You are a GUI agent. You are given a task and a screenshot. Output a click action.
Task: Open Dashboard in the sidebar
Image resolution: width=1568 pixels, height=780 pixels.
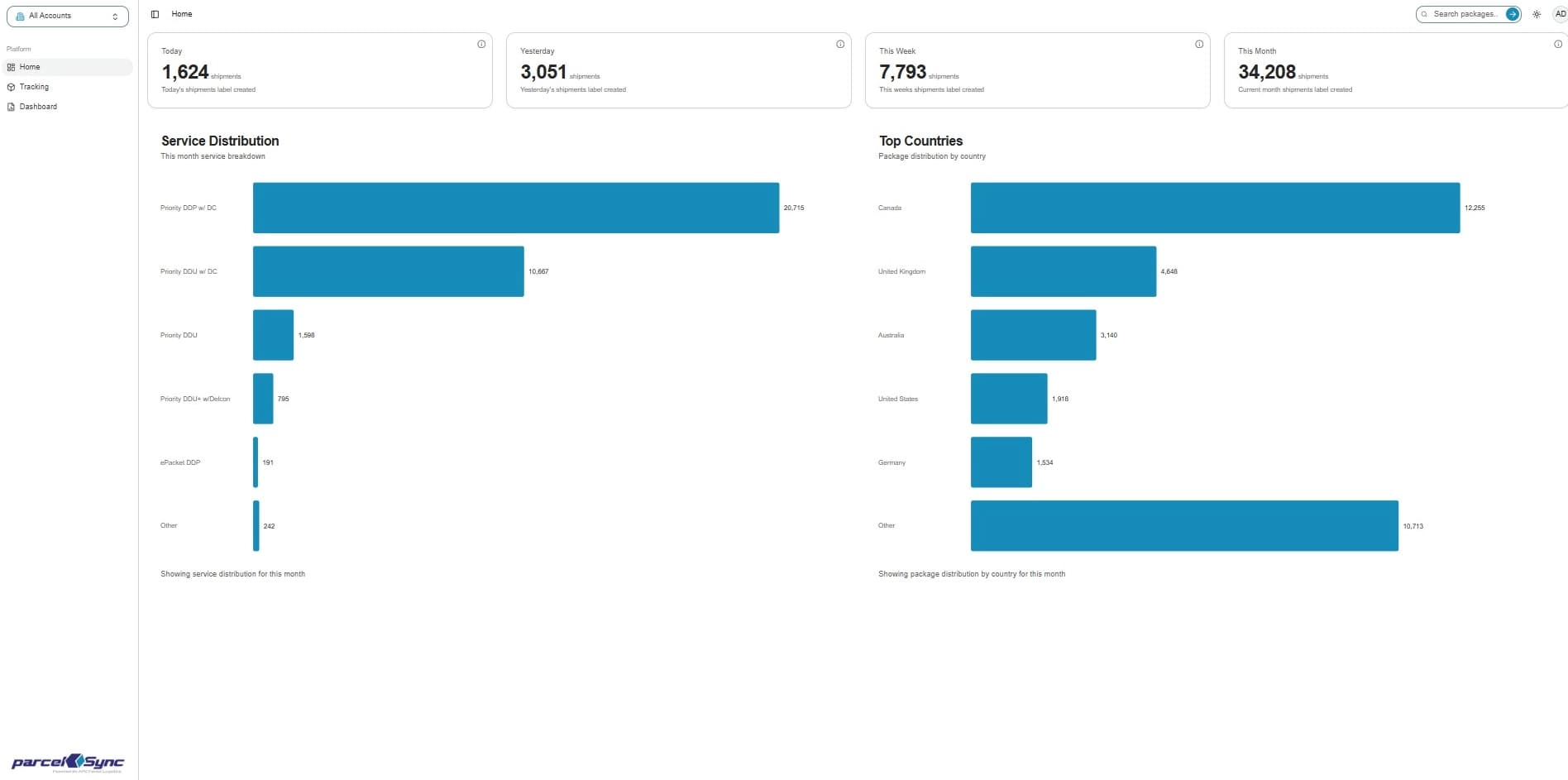67,107
